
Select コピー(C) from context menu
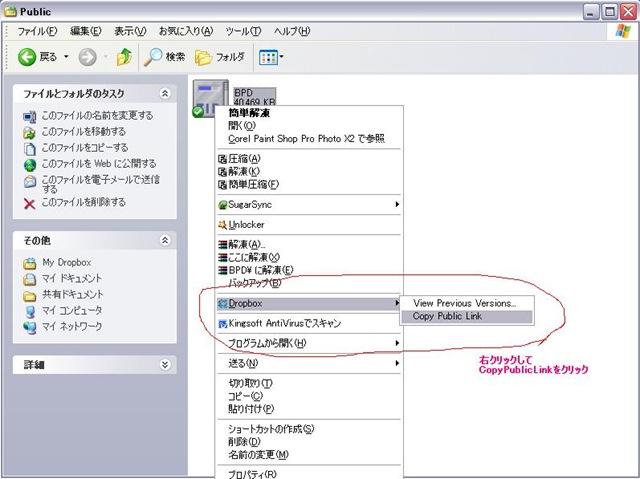[309, 396]
